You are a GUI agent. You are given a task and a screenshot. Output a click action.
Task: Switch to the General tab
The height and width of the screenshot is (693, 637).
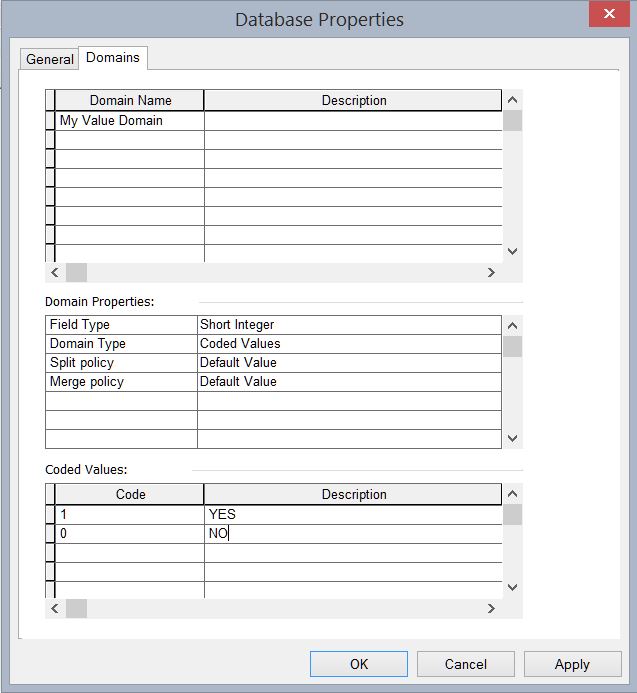click(x=50, y=59)
